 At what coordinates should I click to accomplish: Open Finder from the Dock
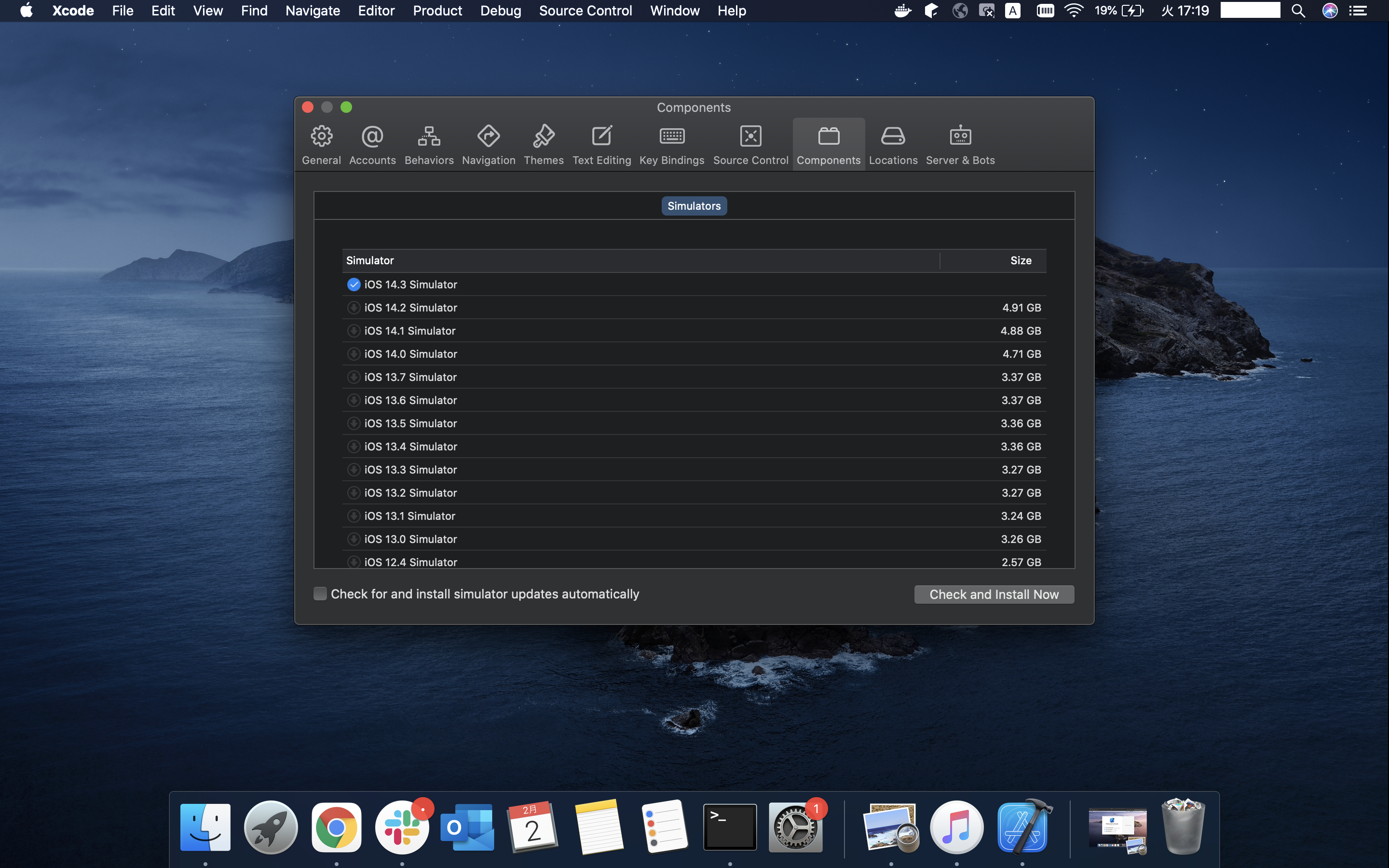[205, 827]
